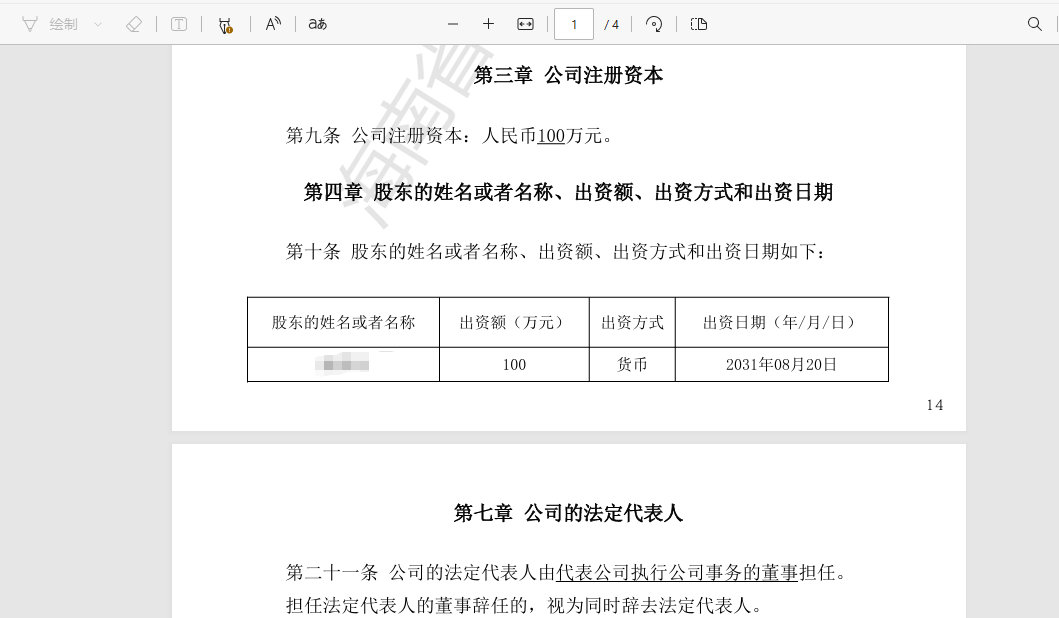Toggle the Fit to width view
1059x618 pixels.
click(525, 24)
